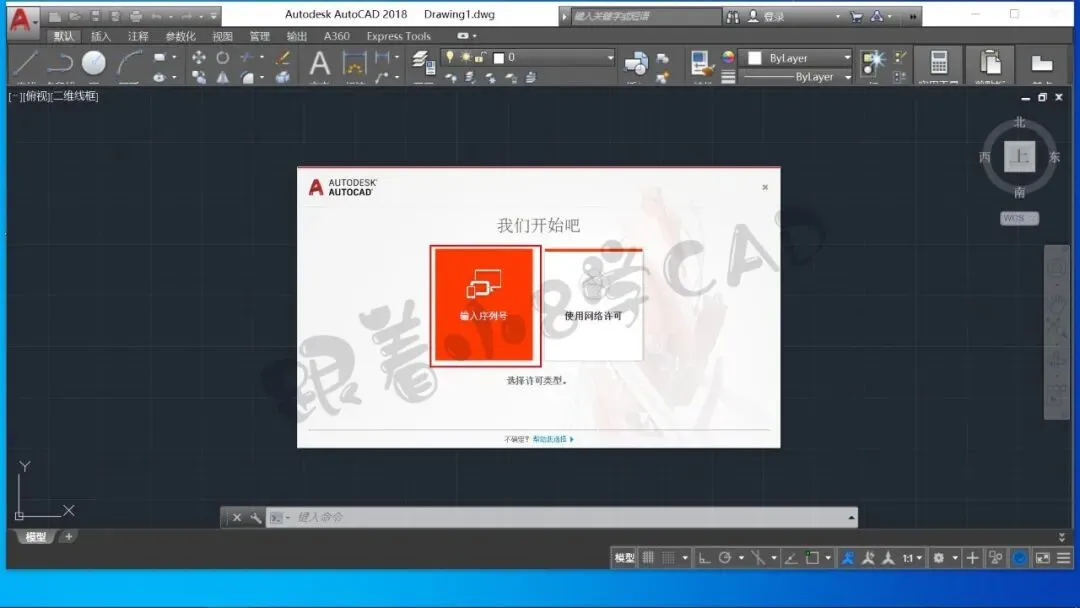Click the Print icon in quick access toolbar
1080x608 pixels.
[136, 16]
